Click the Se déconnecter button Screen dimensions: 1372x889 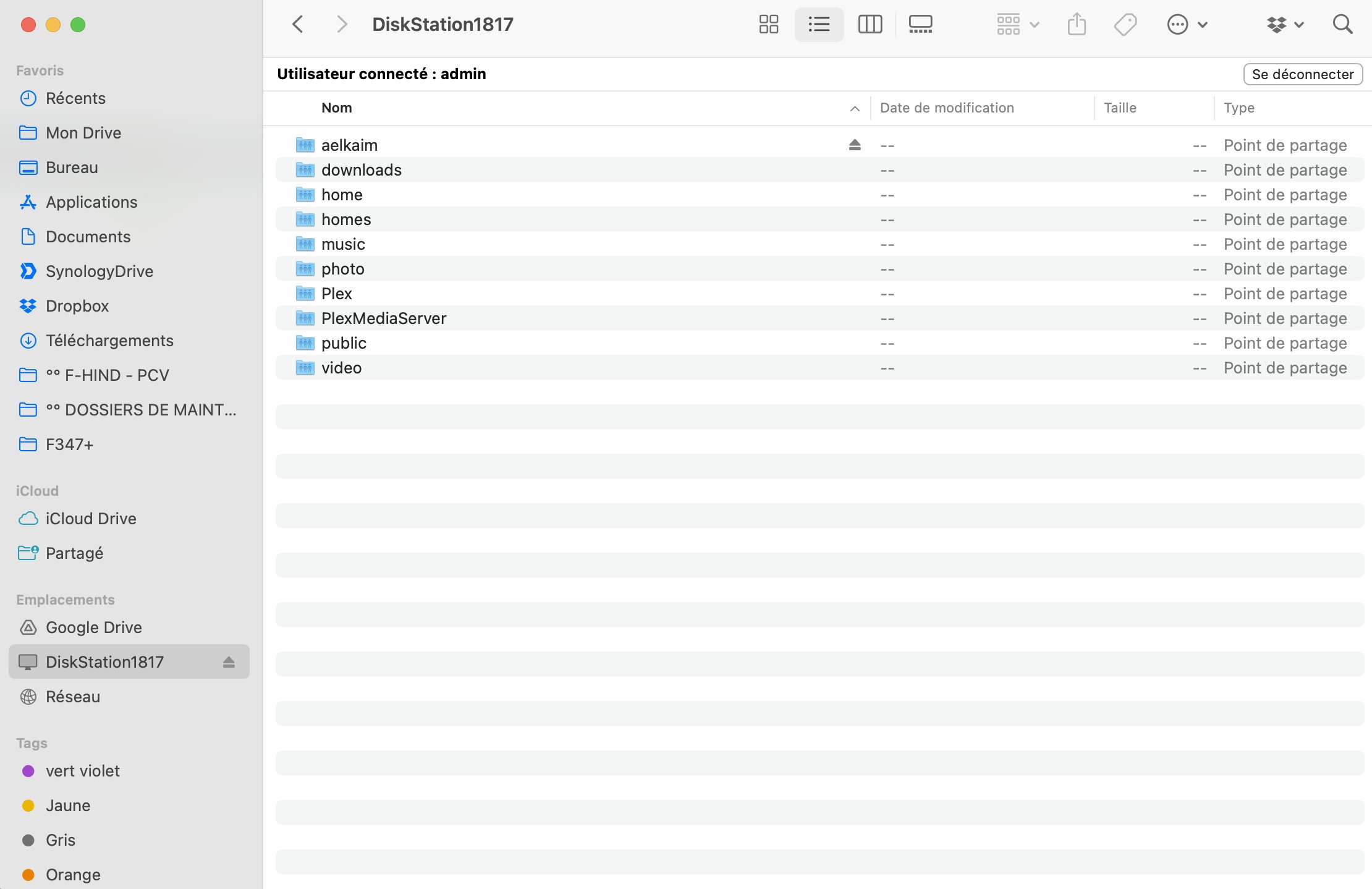click(x=1302, y=74)
